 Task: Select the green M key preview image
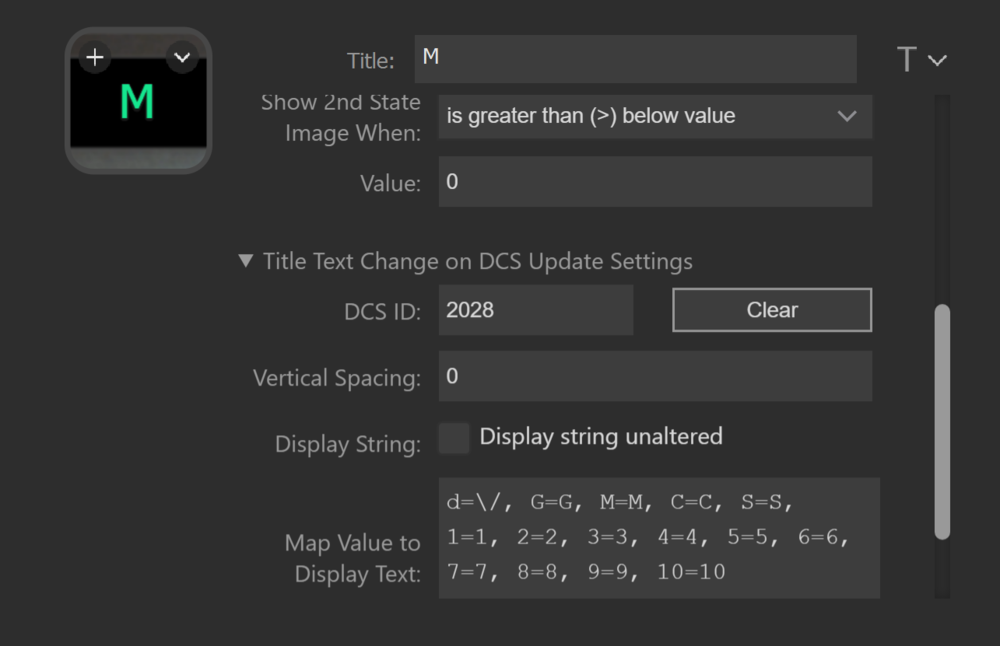click(x=137, y=102)
